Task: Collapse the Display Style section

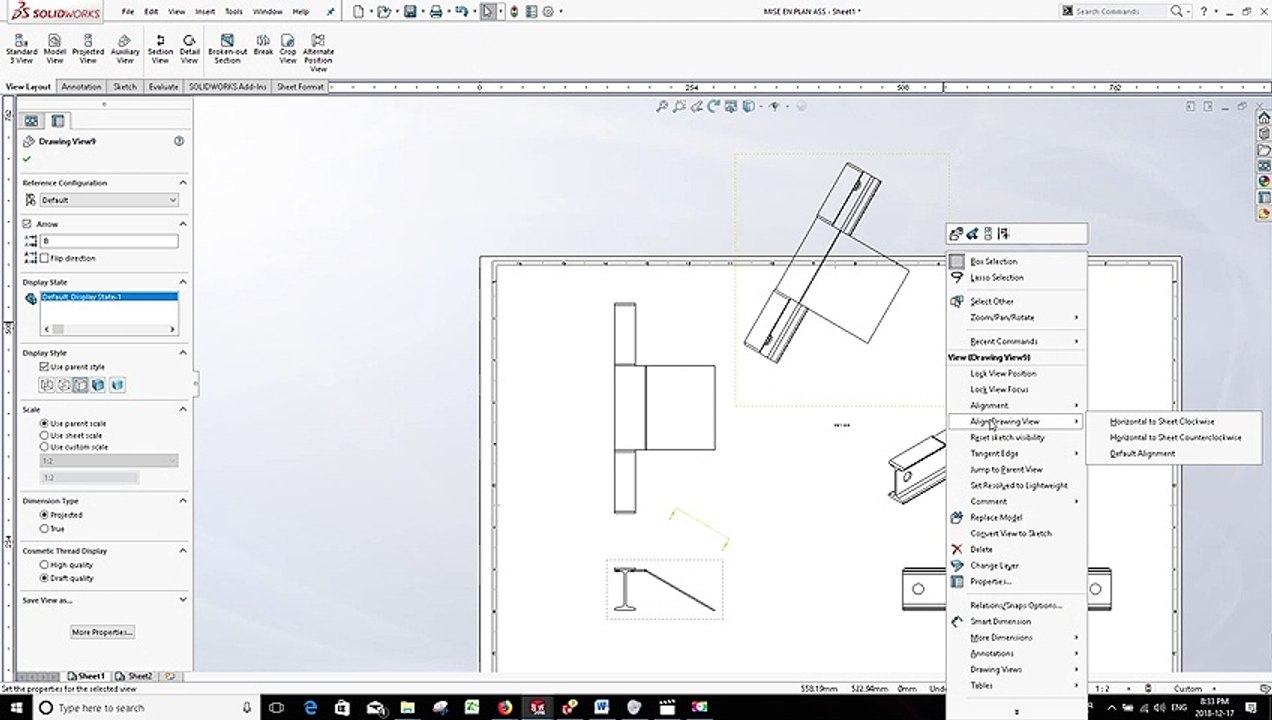Action: pyautogui.click(x=183, y=352)
